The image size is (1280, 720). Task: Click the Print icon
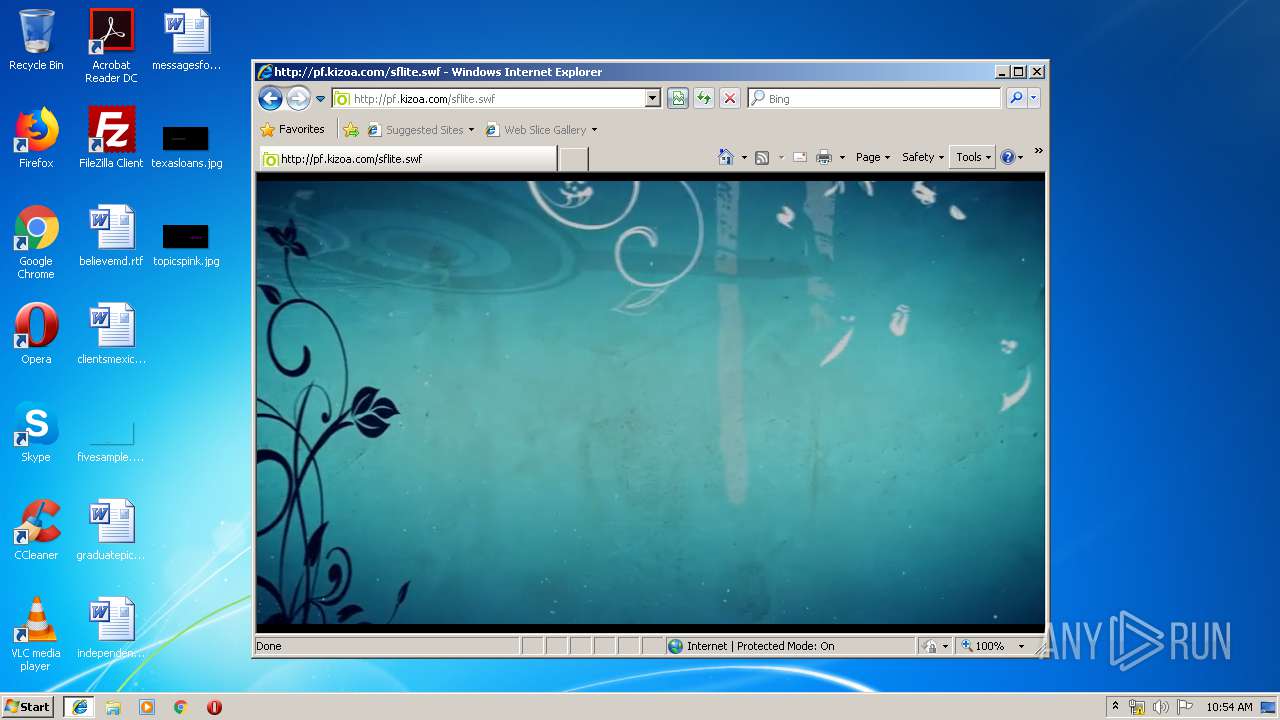point(824,157)
